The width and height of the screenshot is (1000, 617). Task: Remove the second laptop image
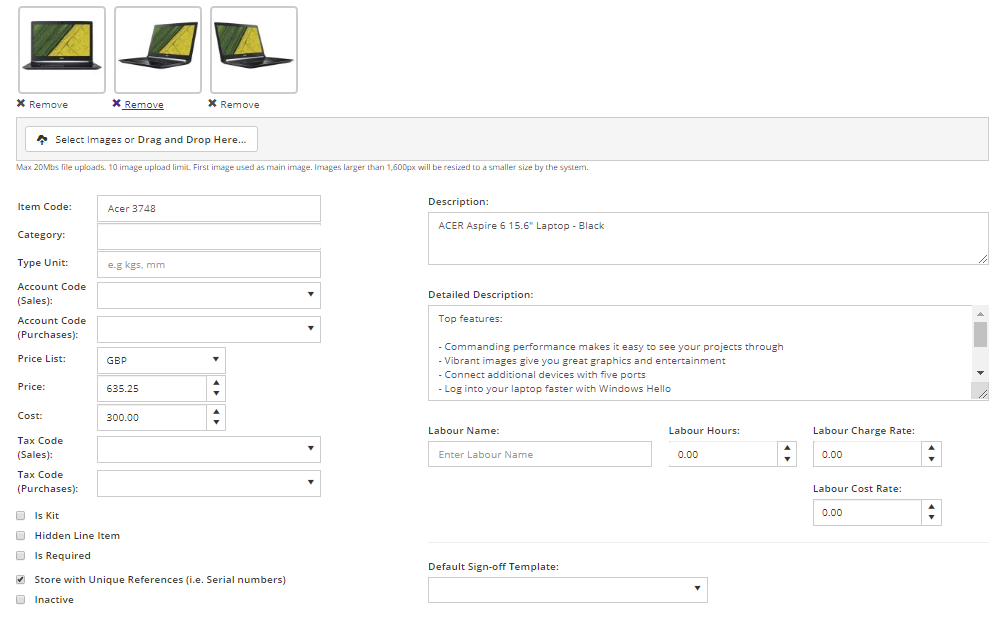(138, 104)
